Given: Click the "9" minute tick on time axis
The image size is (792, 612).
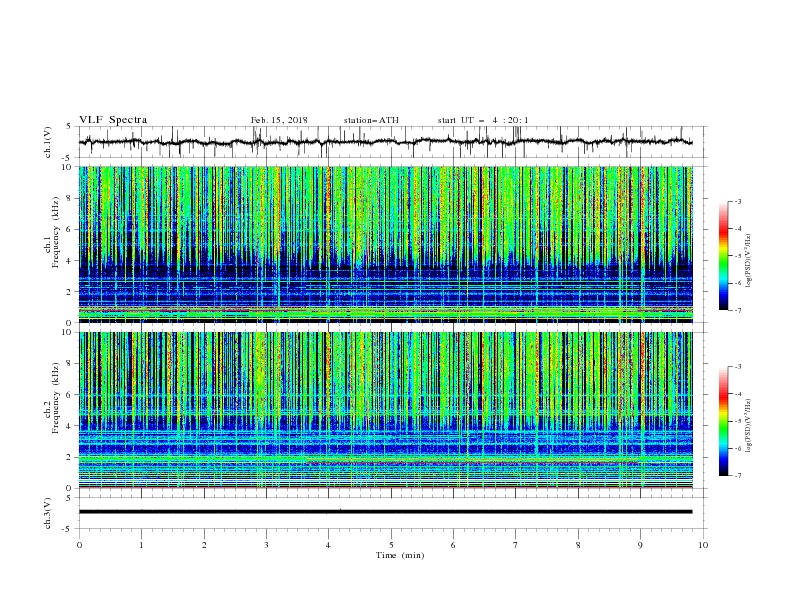Looking at the screenshot, I should click(640, 545).
